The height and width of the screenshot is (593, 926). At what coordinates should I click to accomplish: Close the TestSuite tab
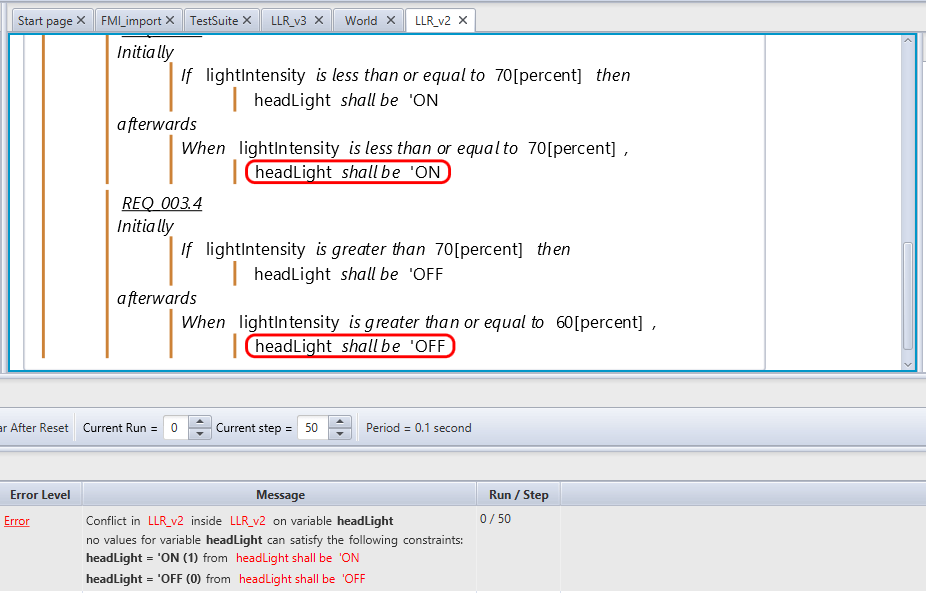point(247,20)
